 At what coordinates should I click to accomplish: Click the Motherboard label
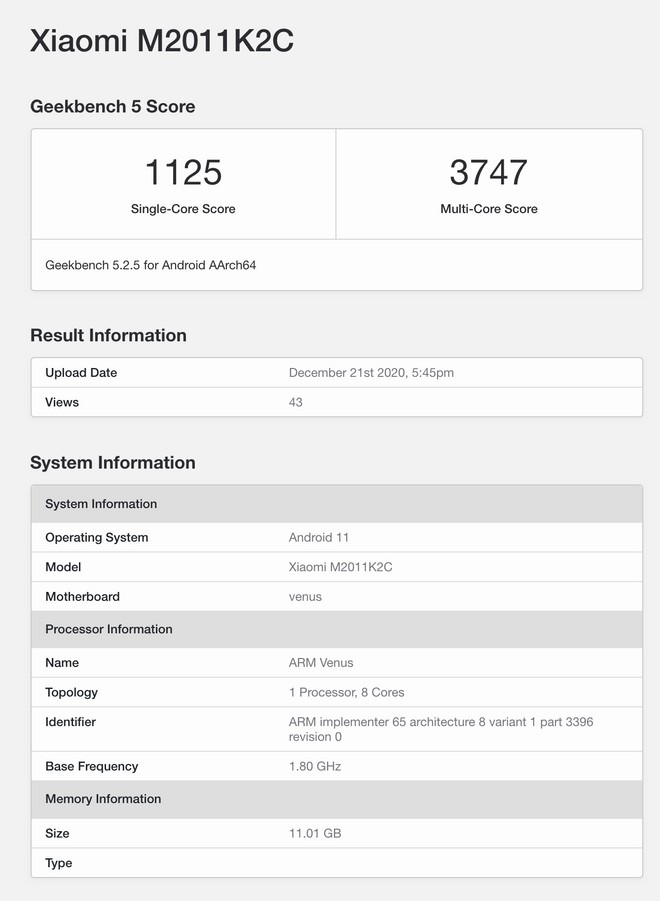(x=83, y=596)
